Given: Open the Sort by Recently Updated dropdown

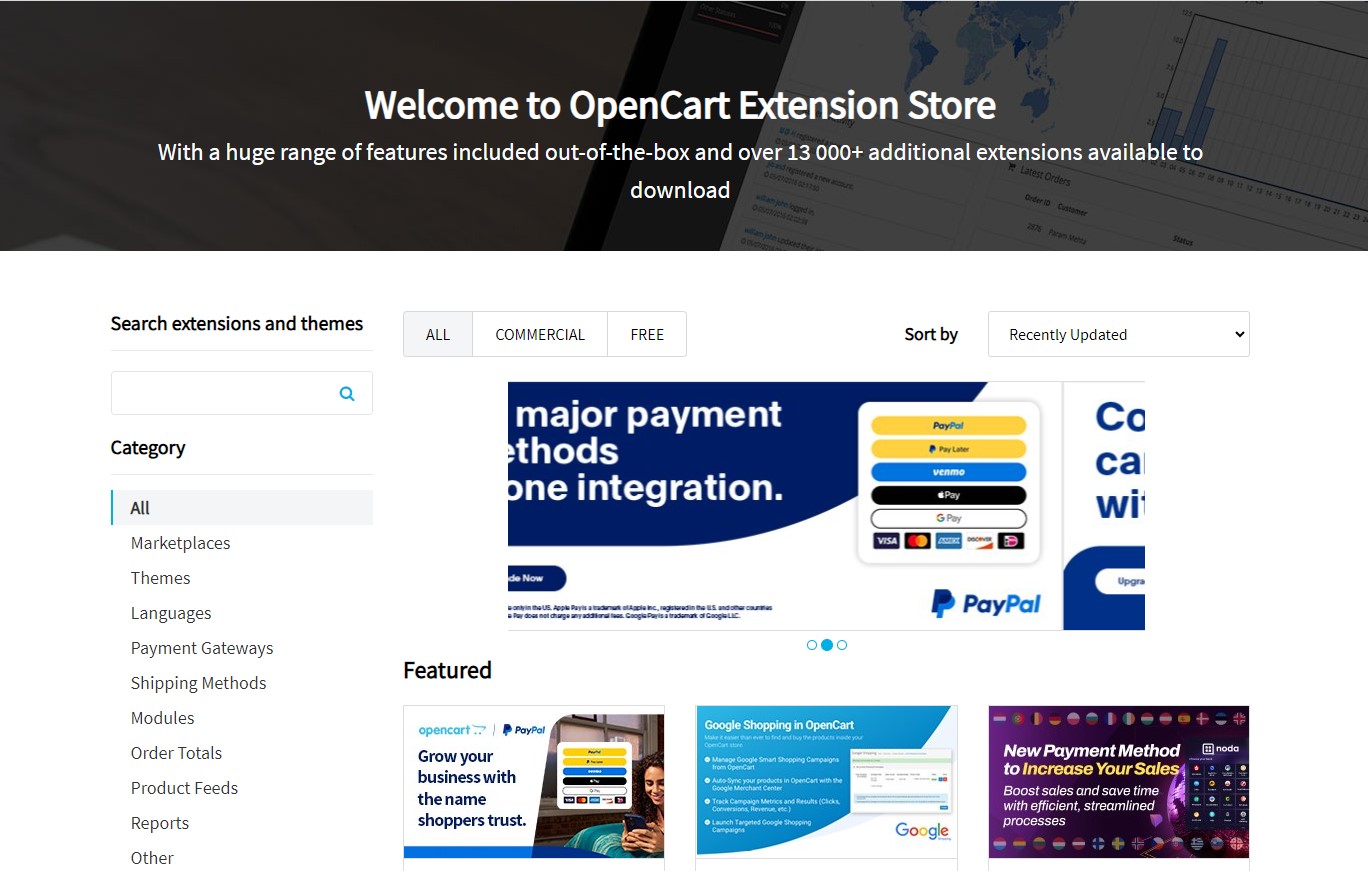Looking at the screenshot, I should [x=1119, y=334].
